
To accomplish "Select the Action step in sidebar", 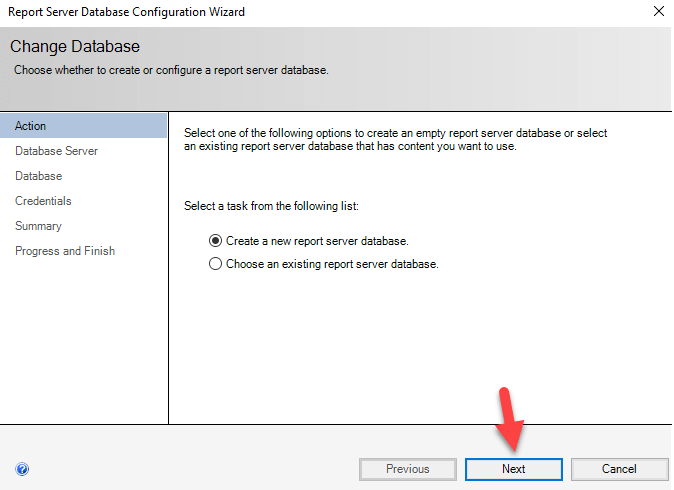I will (31, 126).
